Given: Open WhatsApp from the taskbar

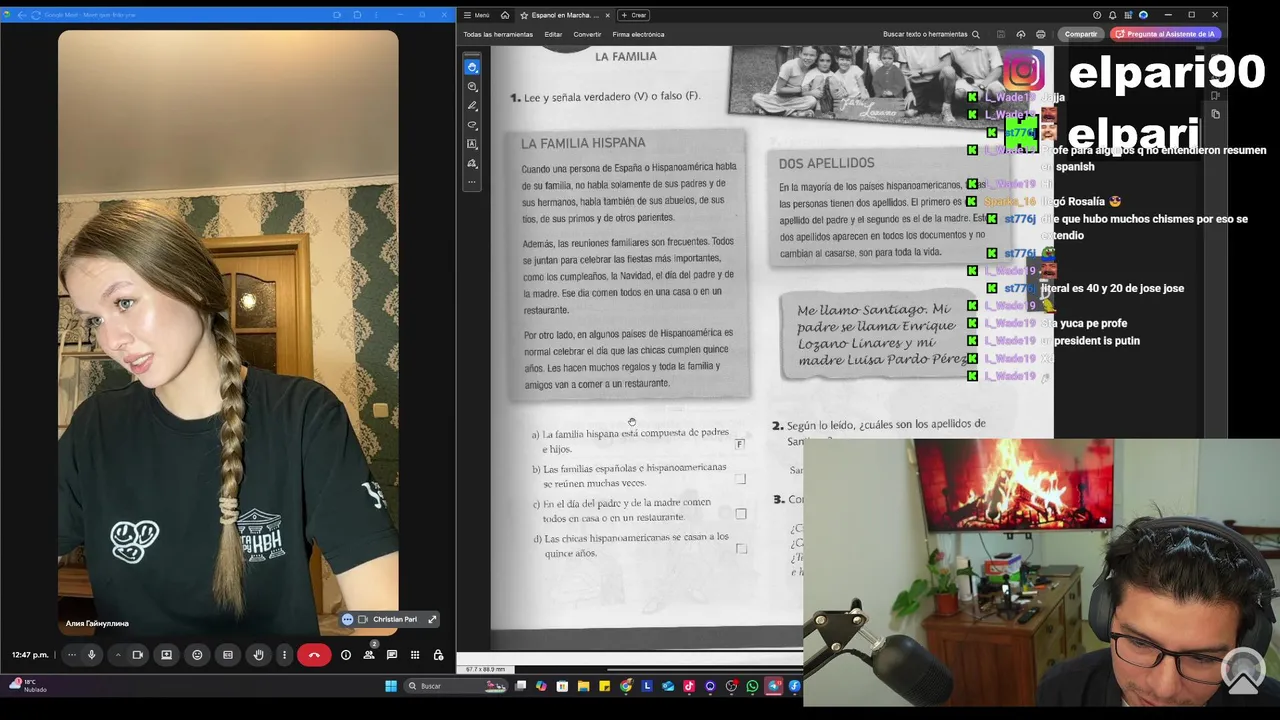Looking at the screenshot, I should (752, 686).
